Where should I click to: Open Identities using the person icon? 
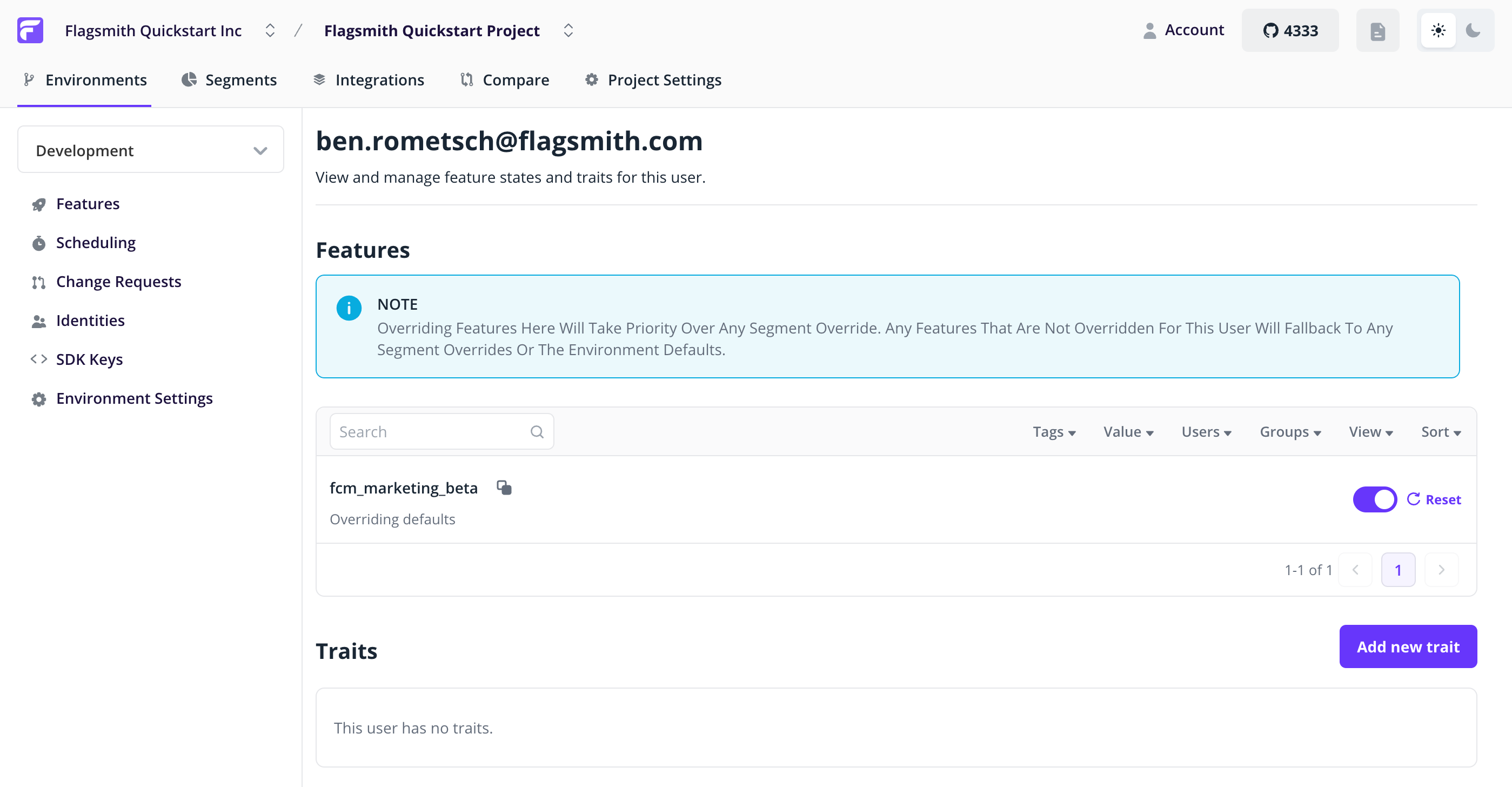click(39, 321)
